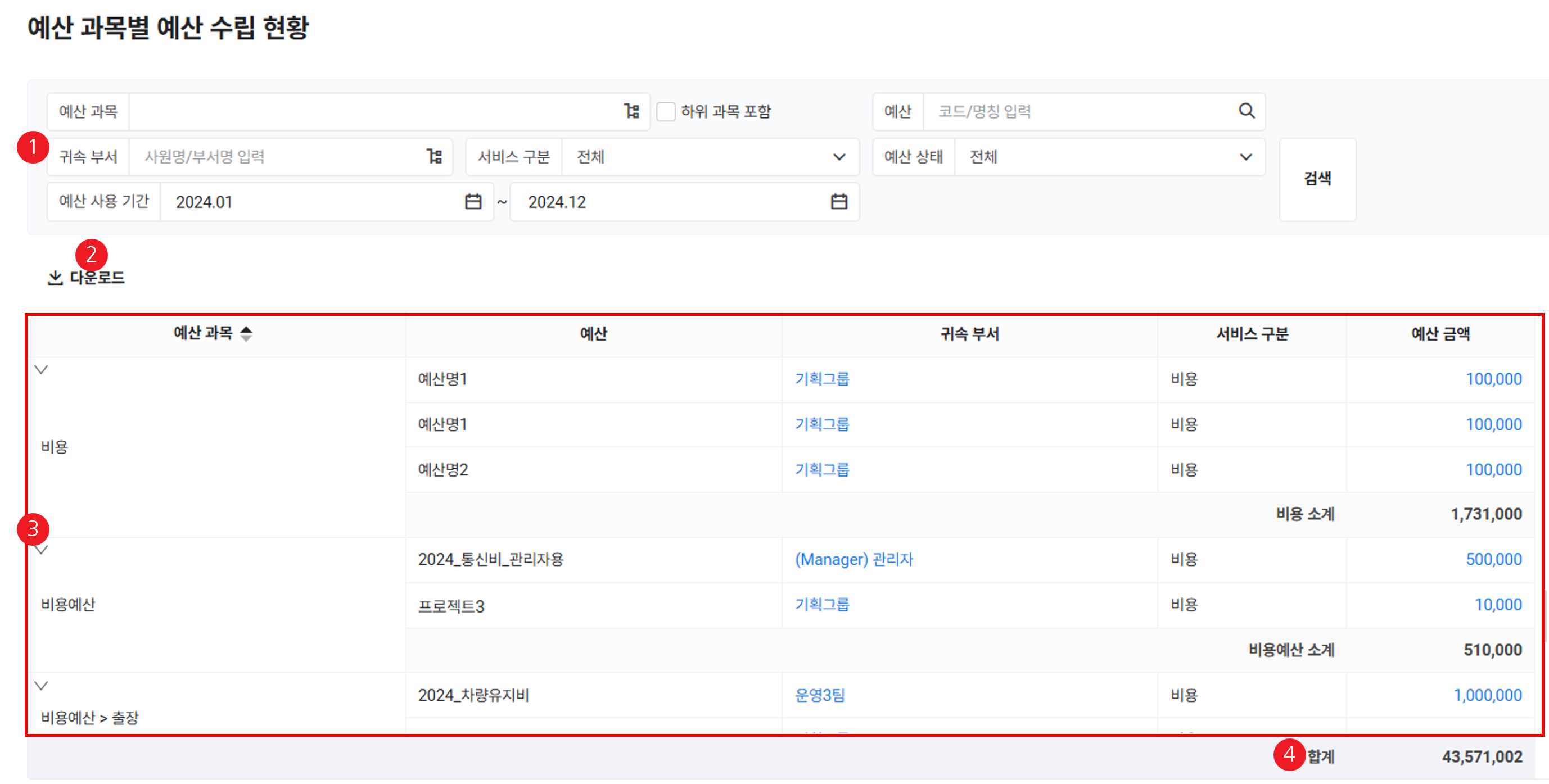Screen dimensions: 1549x784
Task: Click the tree icon in 예산 과목 field
Action: (x=631, y=111)
